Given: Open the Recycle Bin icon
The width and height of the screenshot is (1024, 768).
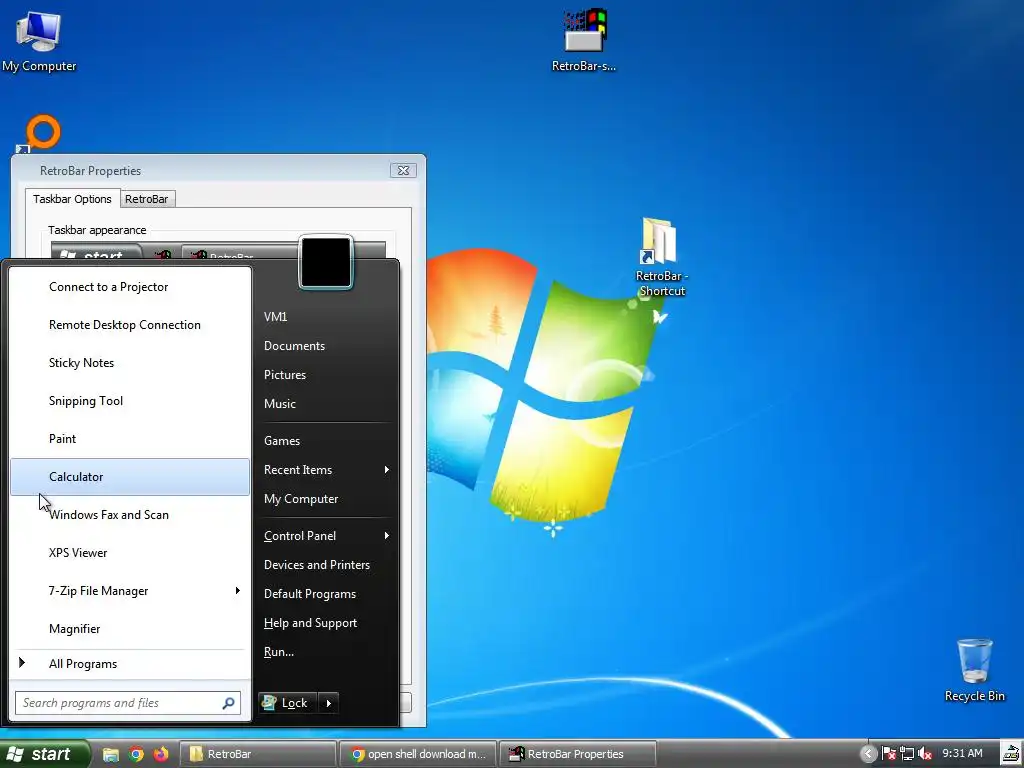Looking at the screenshot, I should [974, 670].
